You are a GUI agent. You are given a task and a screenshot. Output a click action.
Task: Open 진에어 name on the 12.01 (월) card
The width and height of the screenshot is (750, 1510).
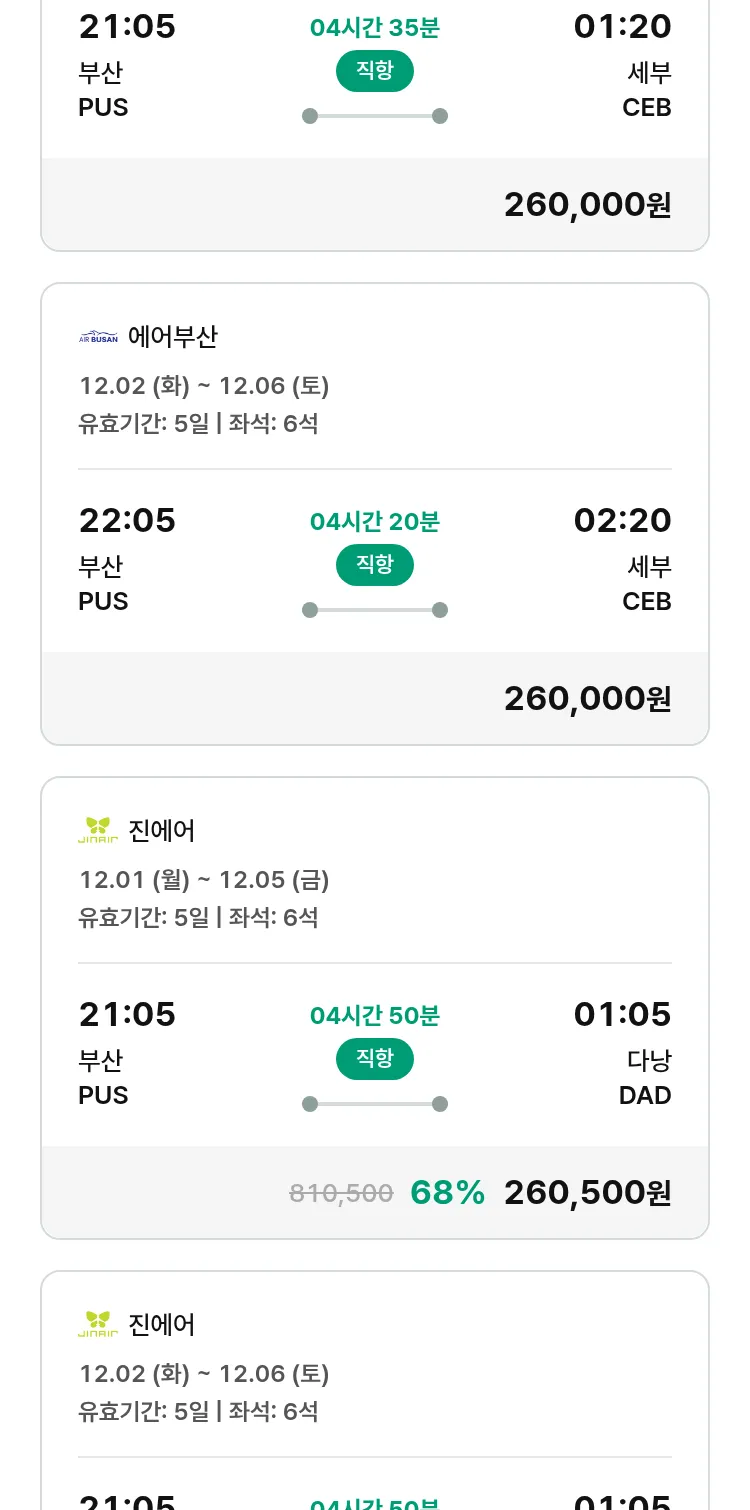click(x=162, y=830)
